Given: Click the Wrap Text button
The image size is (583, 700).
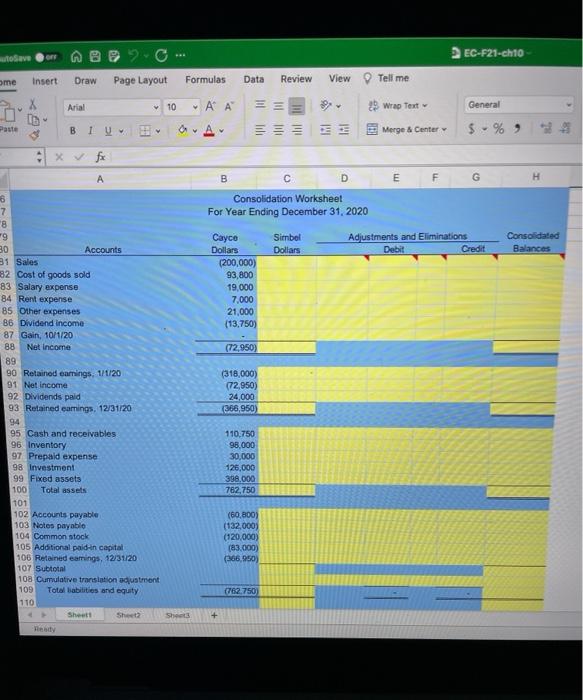Looking at the screenshot, I should coord(398,106).
